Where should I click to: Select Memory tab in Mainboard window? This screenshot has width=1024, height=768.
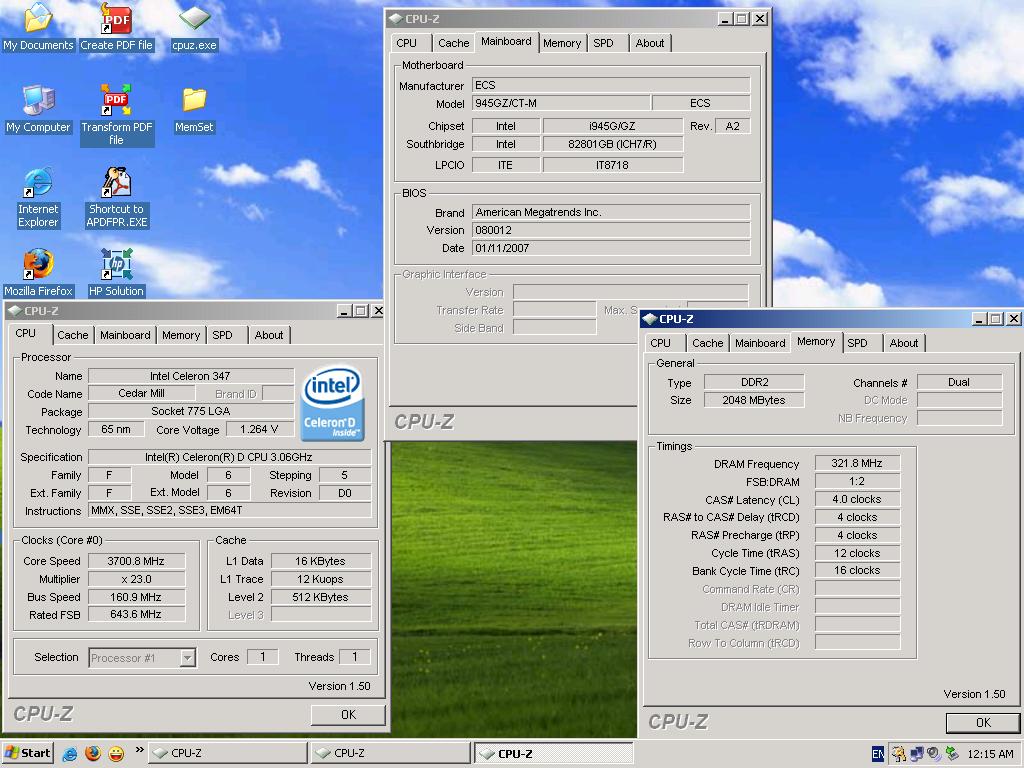click(x=562, y=43)
